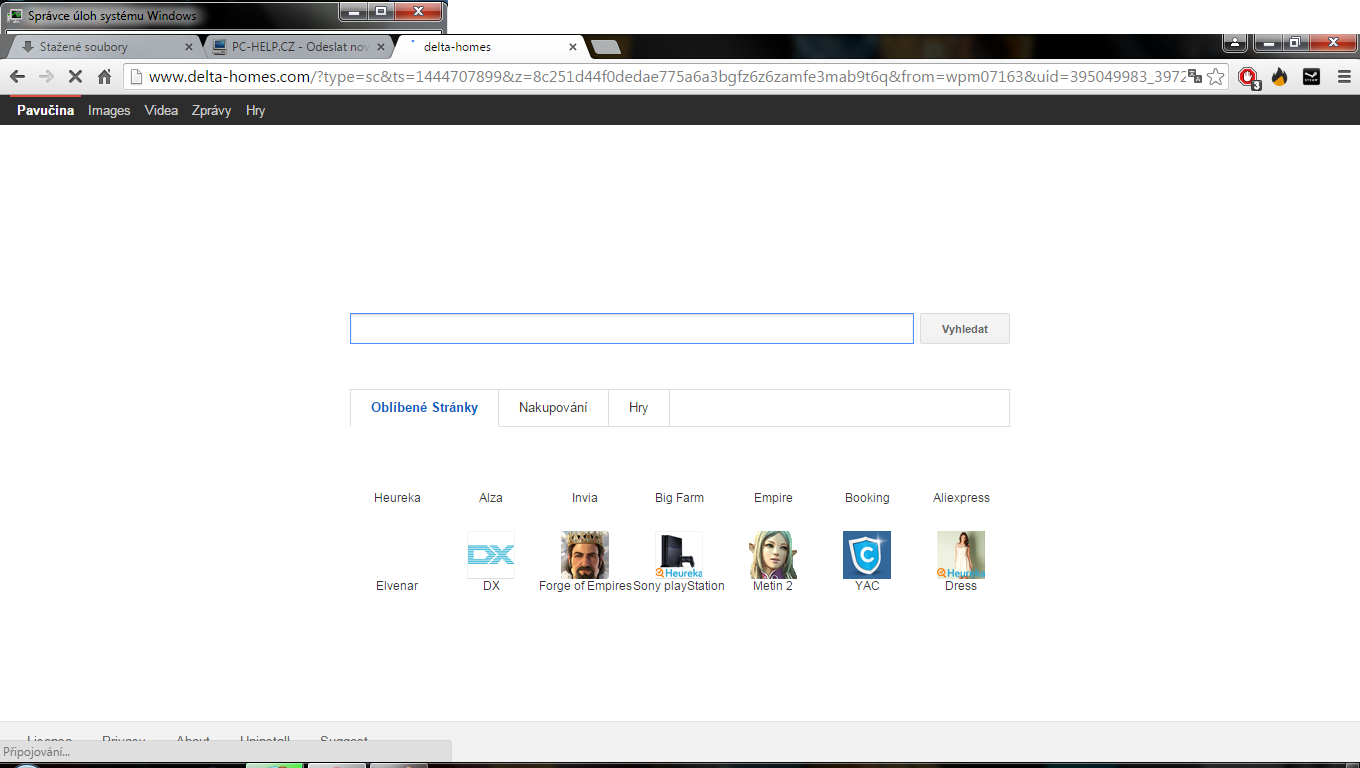Click the Připojování status bar text

pos(37,752)
